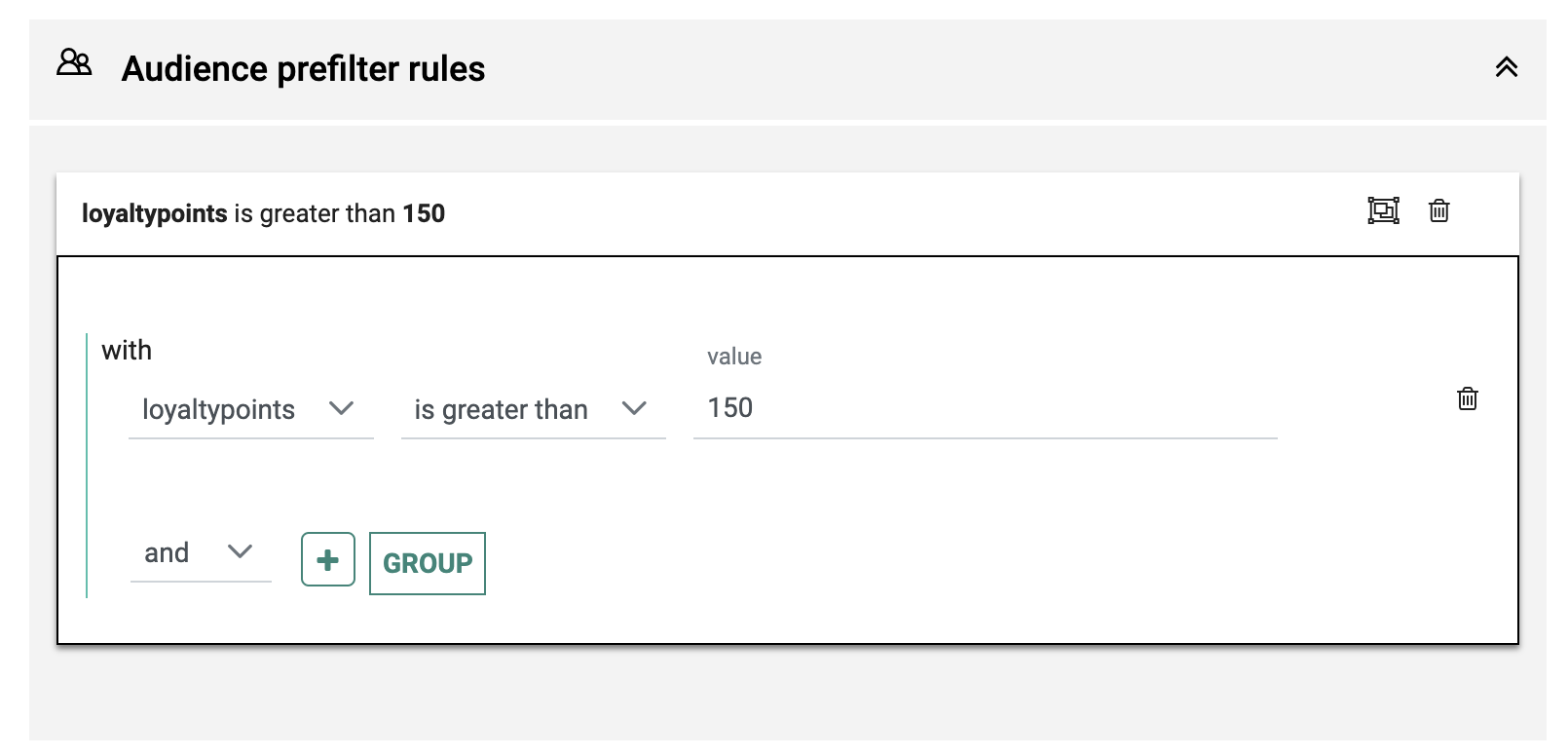Click the group selection icon in rule header
1568x756 pixels.
[x=1383, y=210]
